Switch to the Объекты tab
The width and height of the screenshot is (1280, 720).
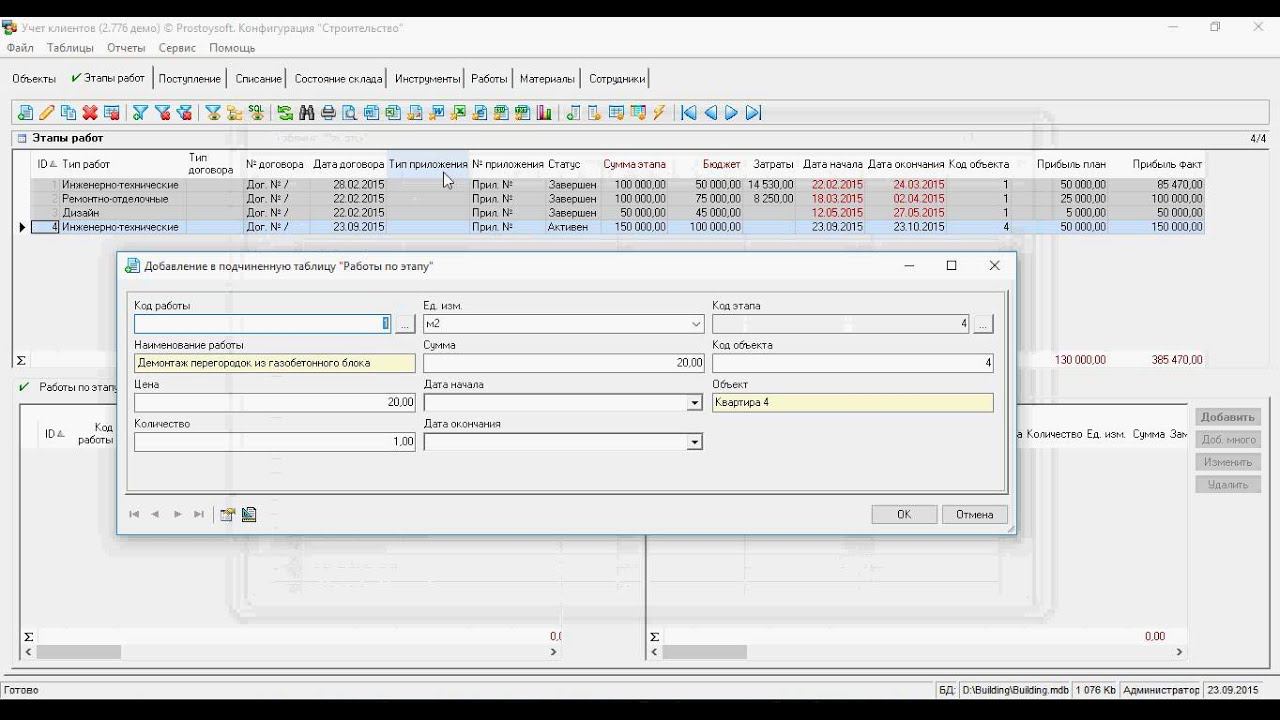coord(34,78)
